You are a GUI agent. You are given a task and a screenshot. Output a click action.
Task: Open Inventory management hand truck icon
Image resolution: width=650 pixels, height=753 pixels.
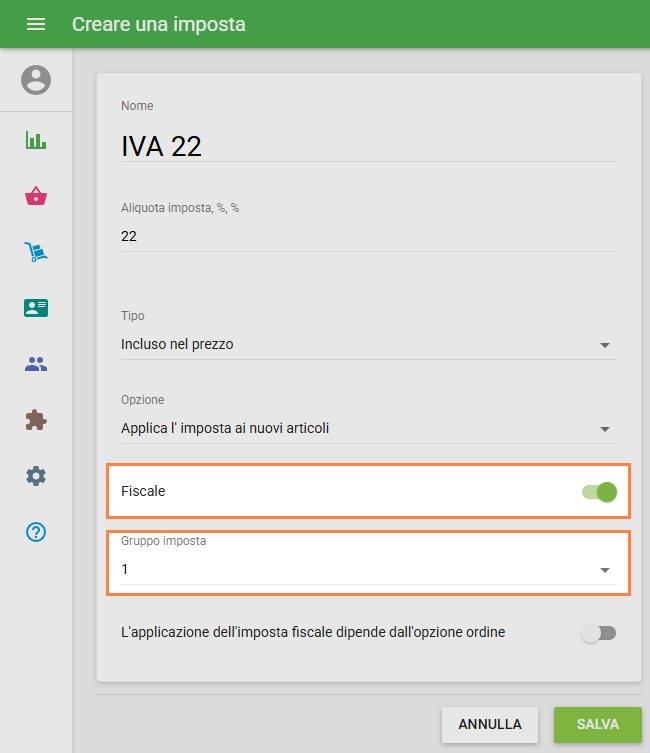[36, 252]
